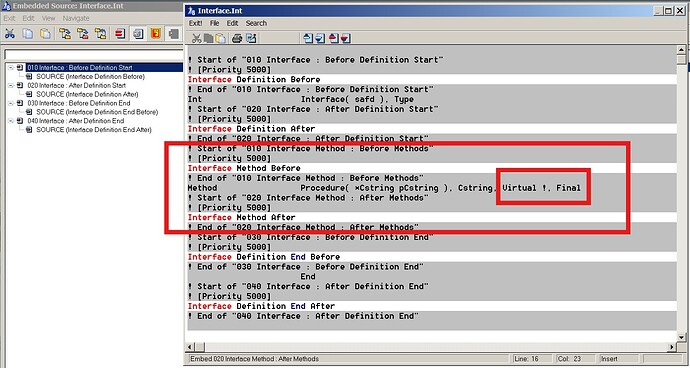Click the folder-tree icon next to Embedded Source Paste
This screenshot has width=690, height=368.
click(65, 33)
